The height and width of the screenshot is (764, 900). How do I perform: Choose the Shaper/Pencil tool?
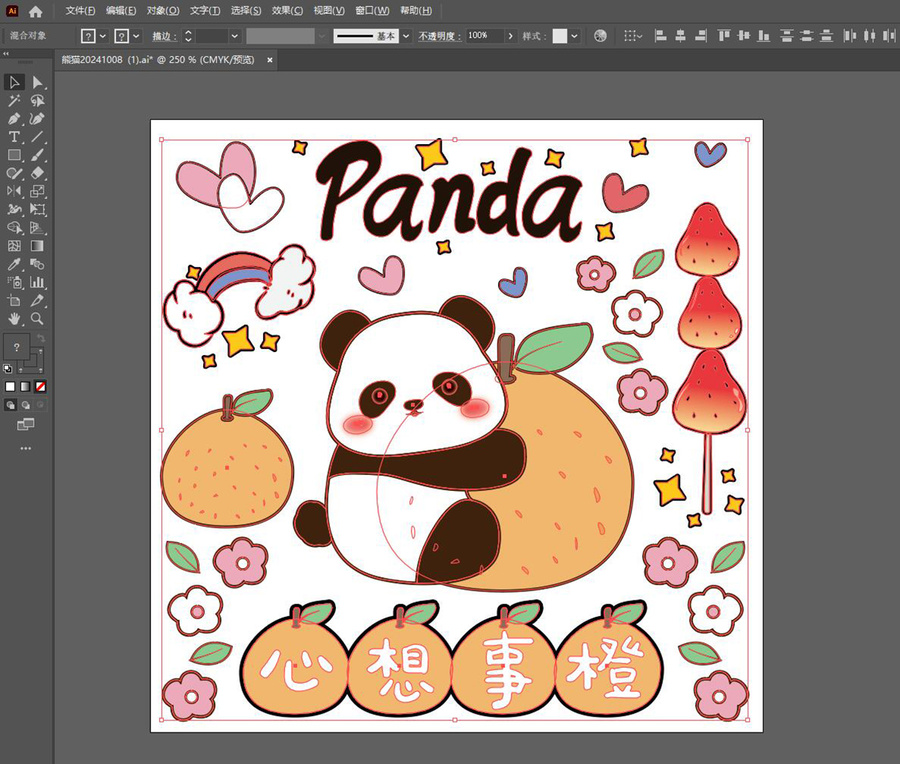coord(14,173)
